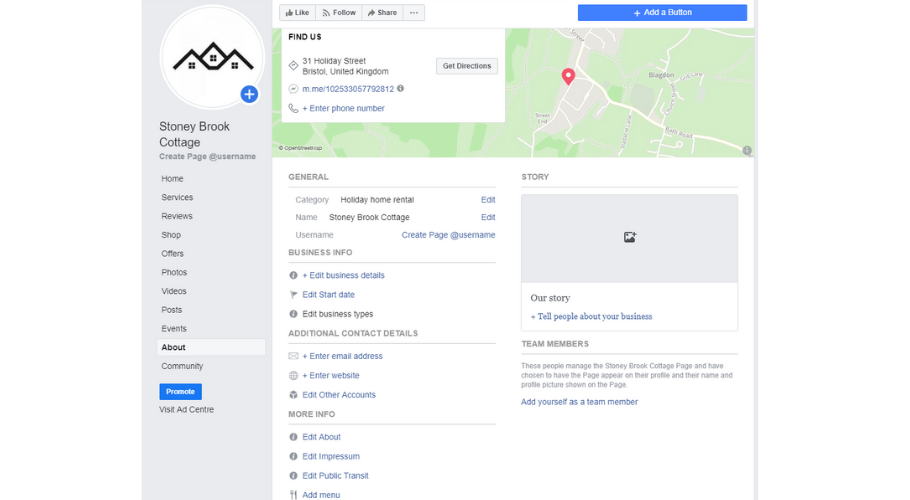
Task: Select the About sidebar item
Action: (211, 347)
